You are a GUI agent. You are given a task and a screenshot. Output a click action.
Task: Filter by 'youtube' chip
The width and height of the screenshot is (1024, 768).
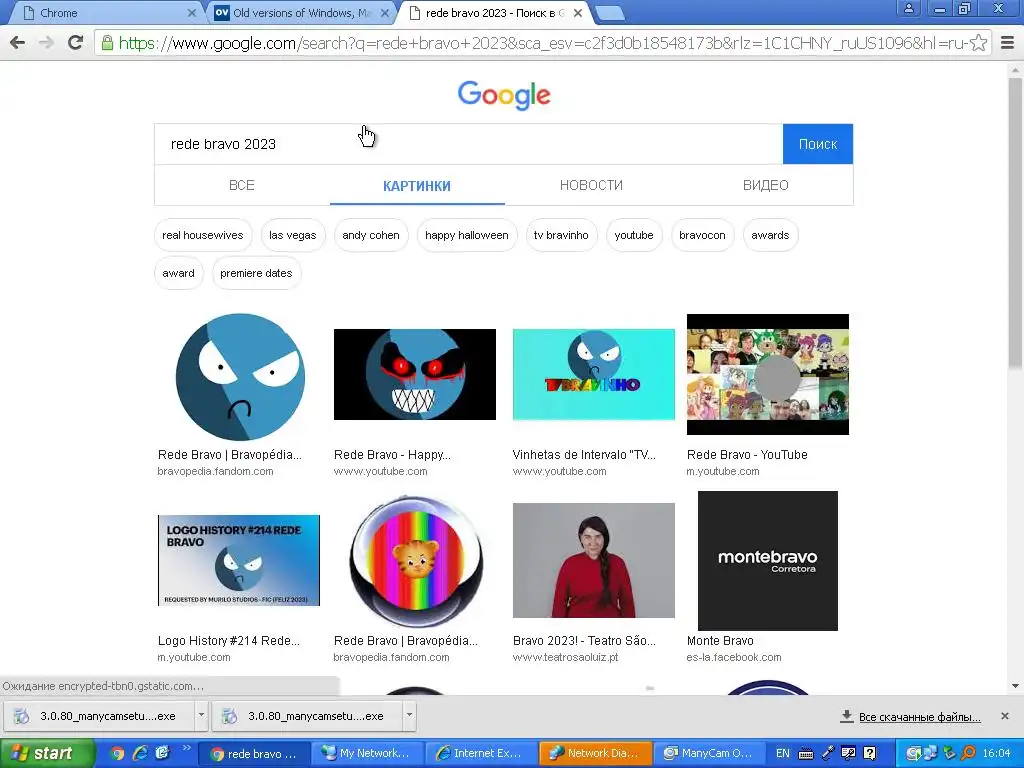(x=633, y=235)
